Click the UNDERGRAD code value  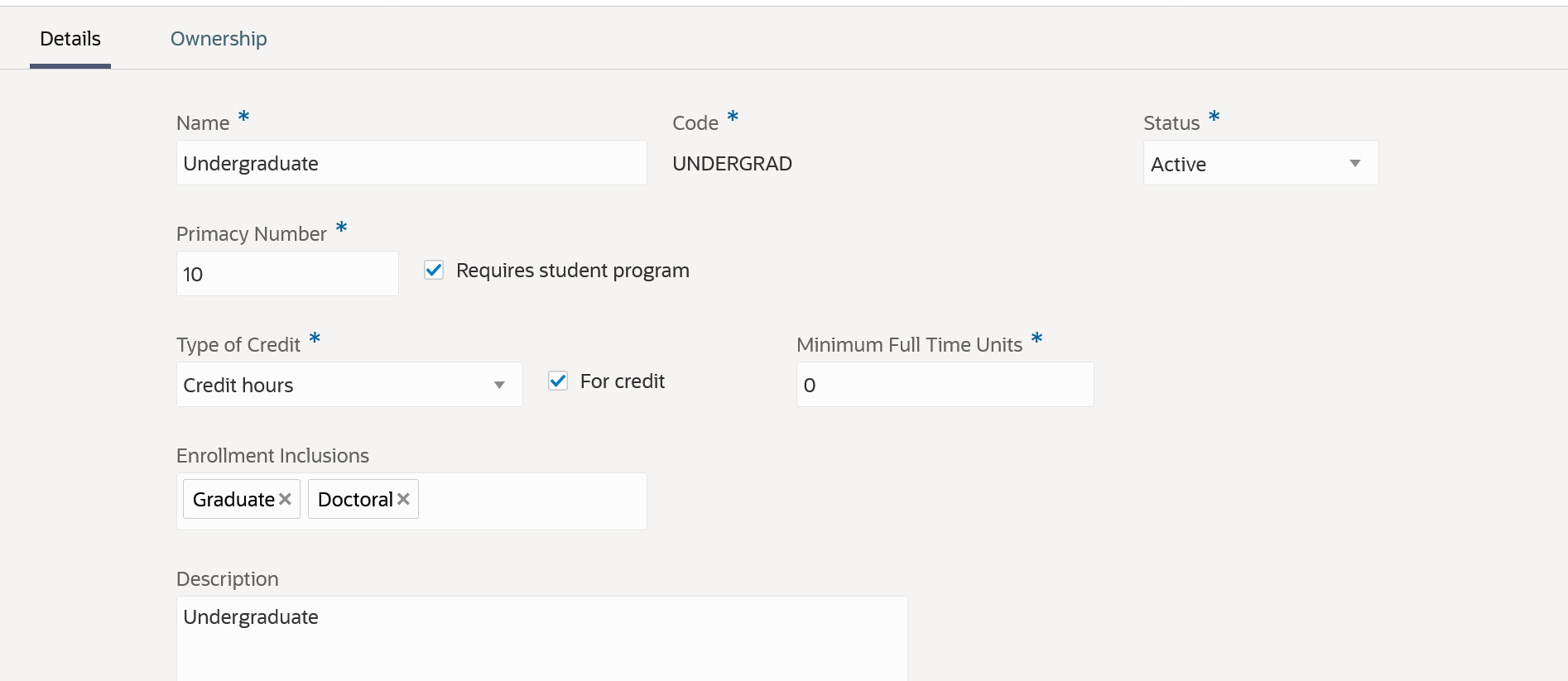coord(732,164)
